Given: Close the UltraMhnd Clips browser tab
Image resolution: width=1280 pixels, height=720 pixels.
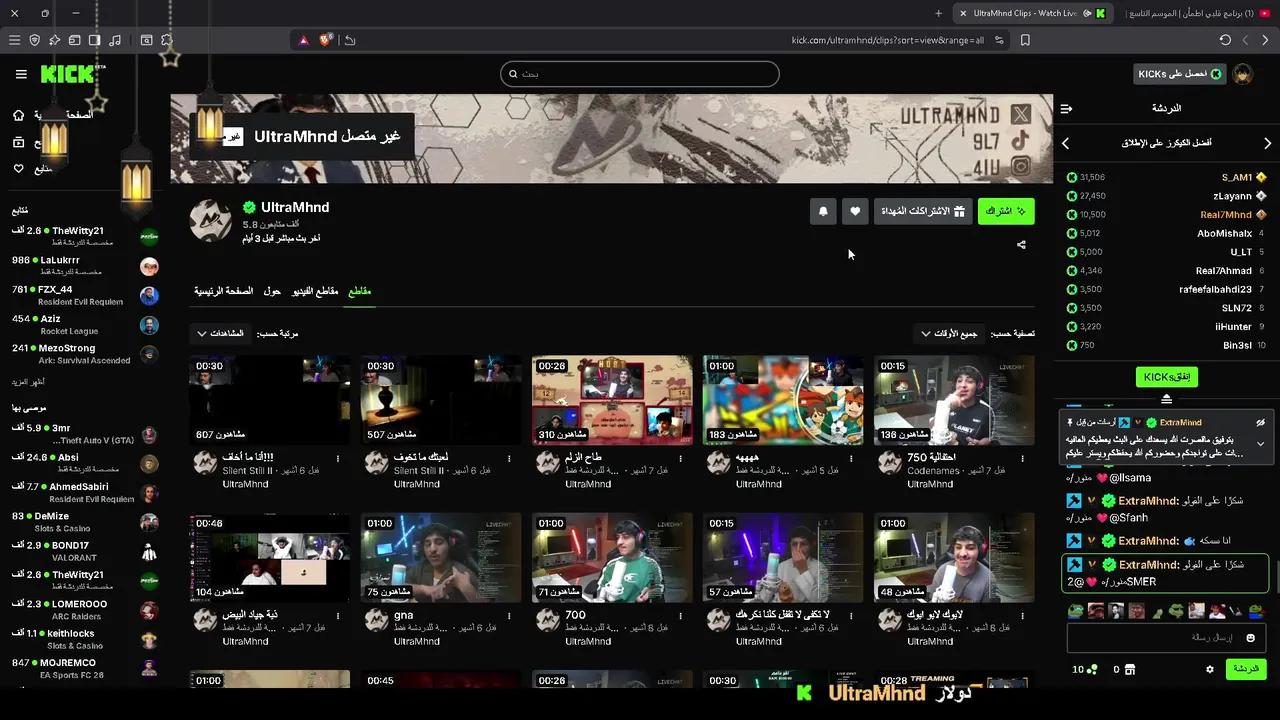Looking at the screenshot, I should [x=962, y=13].
